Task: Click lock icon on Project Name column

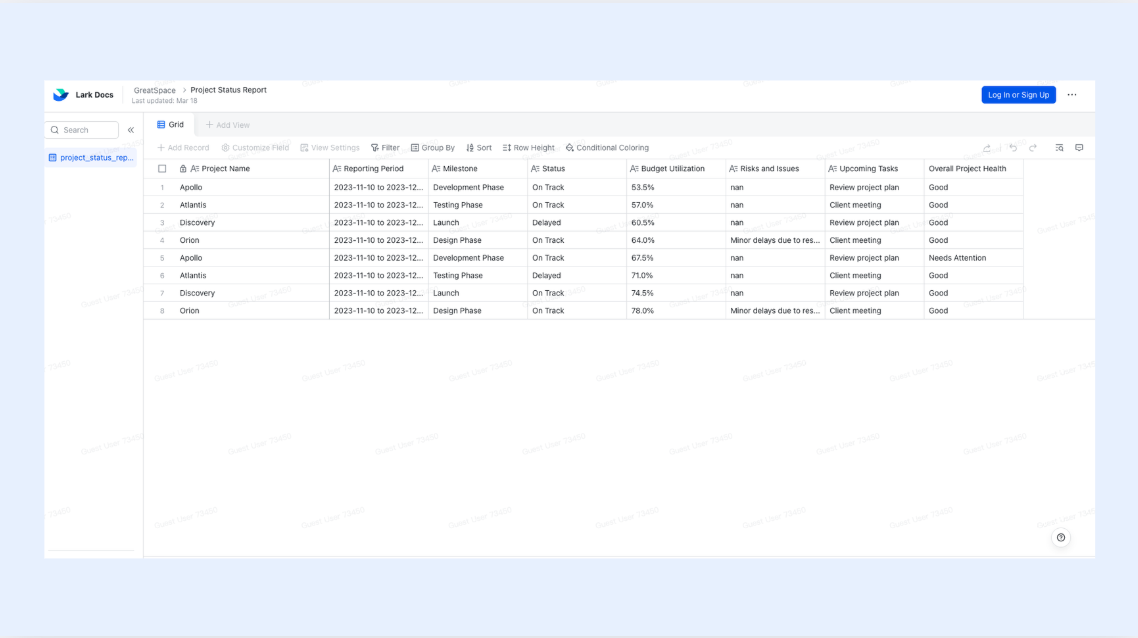Action: pos(183,168)
